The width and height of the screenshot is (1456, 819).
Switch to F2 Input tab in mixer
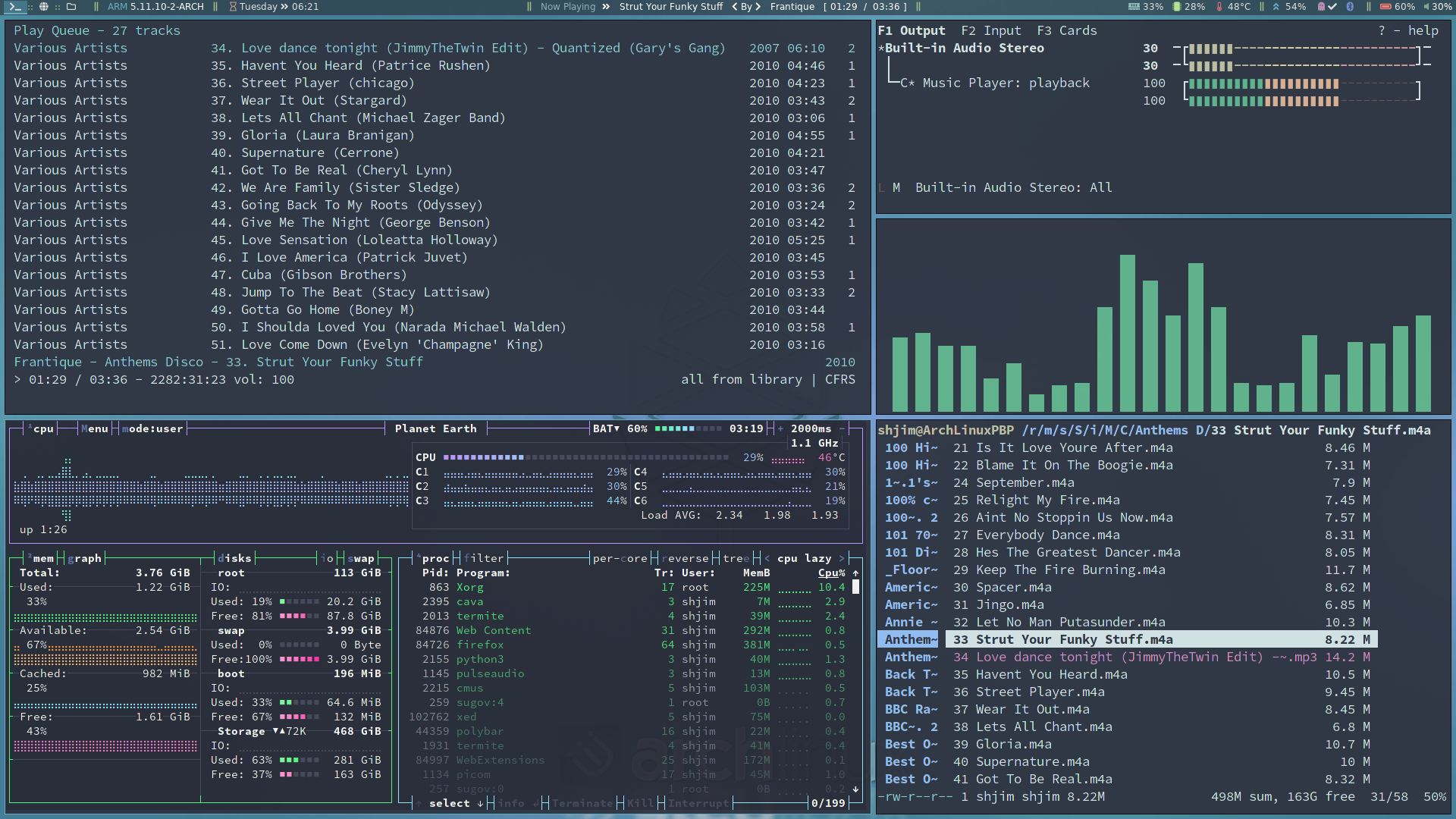(x=991, y=31)
